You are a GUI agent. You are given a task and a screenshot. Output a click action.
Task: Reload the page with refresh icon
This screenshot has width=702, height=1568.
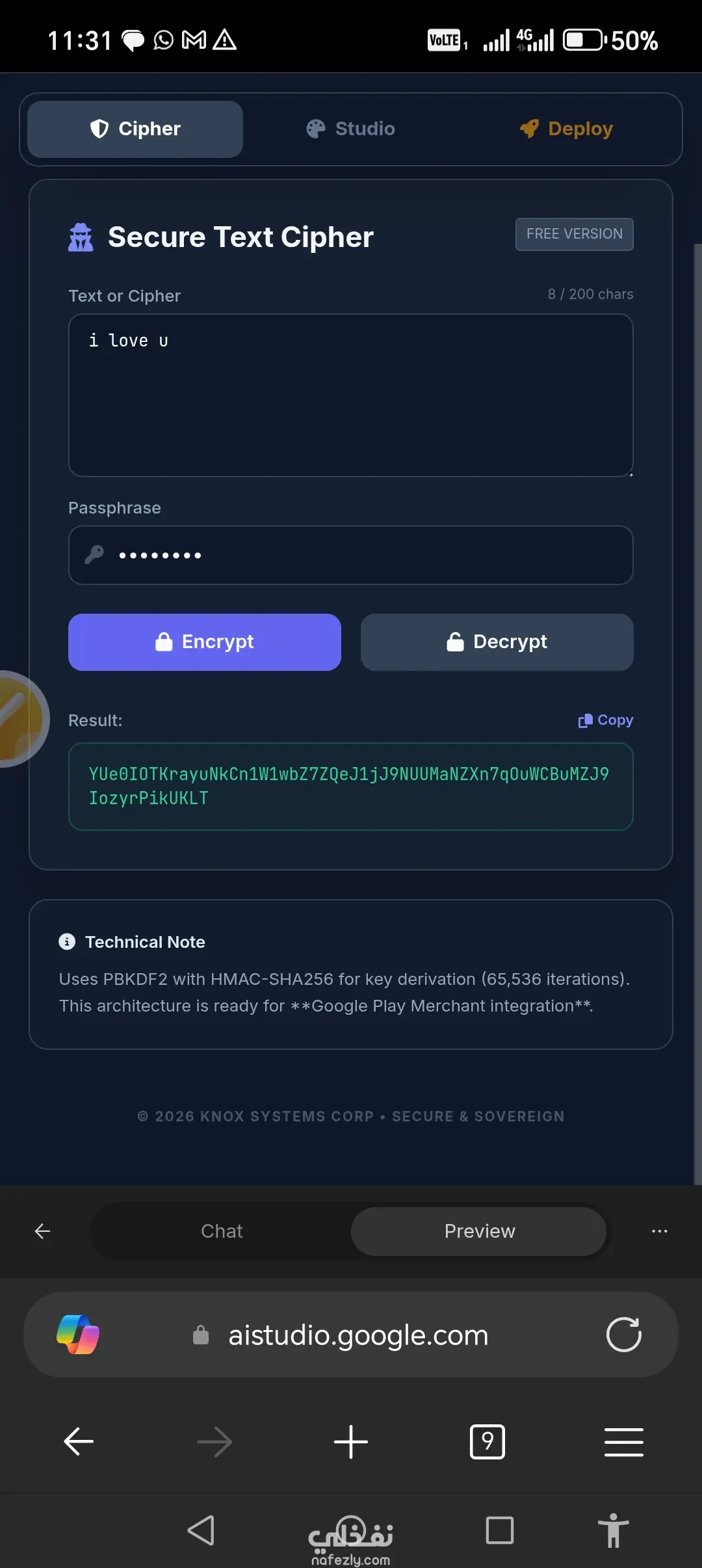tap(623, 1335)
